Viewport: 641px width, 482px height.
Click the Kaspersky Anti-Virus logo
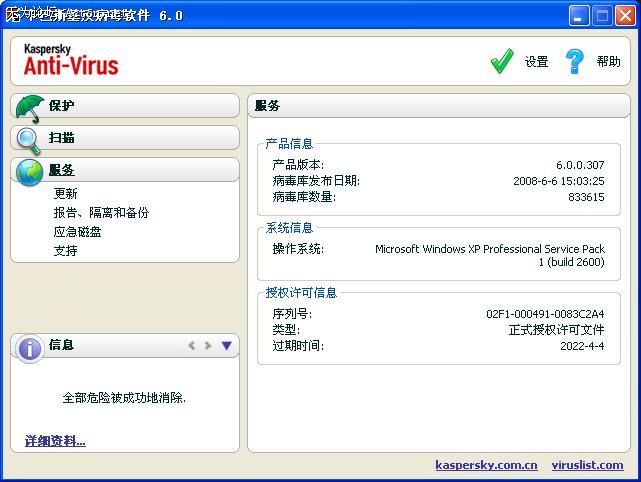(71, 61)
